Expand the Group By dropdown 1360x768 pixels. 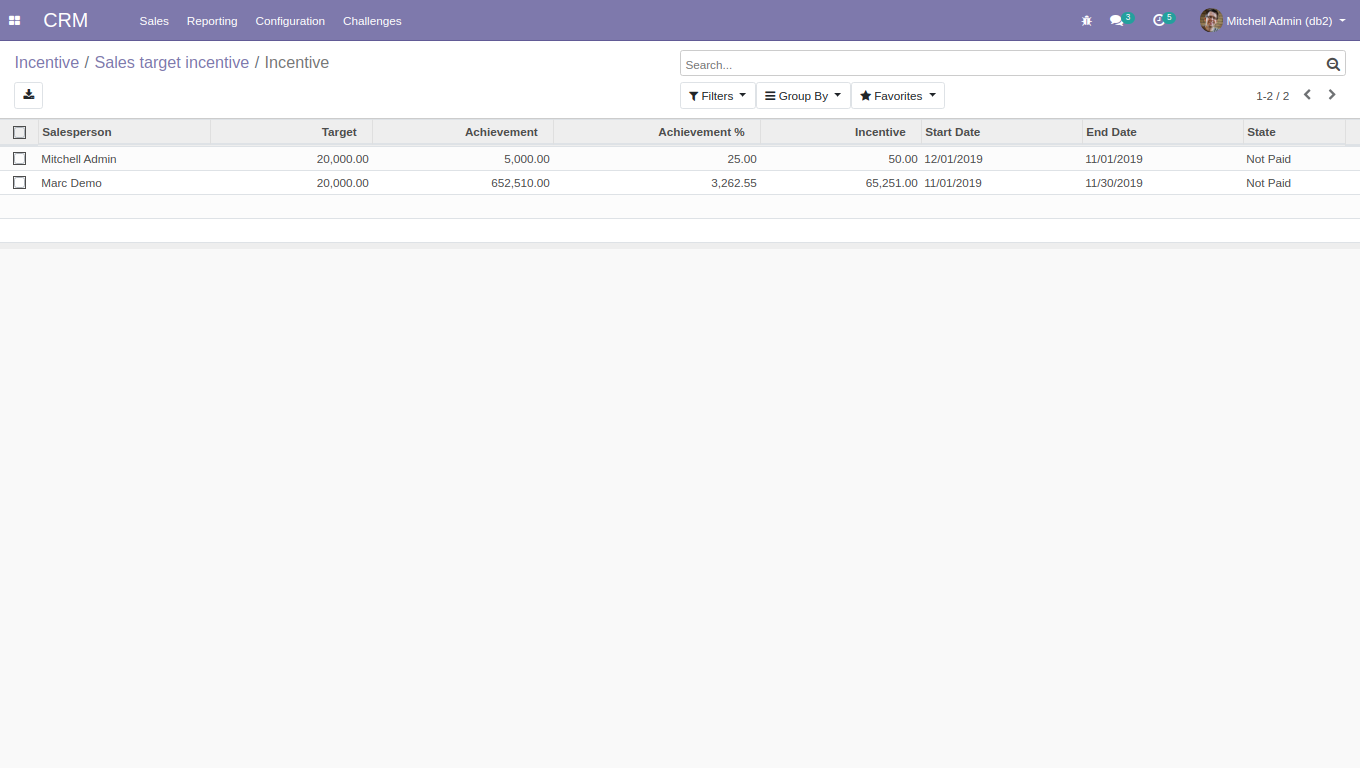point(803,96)
